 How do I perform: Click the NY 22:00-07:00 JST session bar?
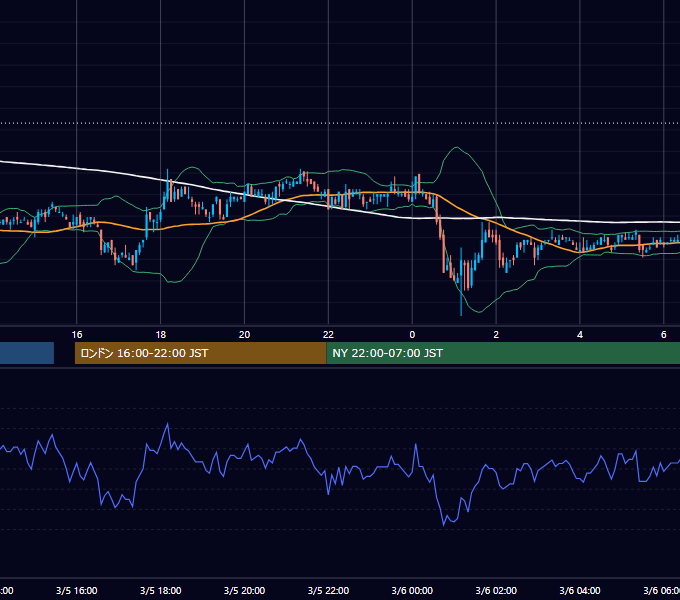pos(503,353)
